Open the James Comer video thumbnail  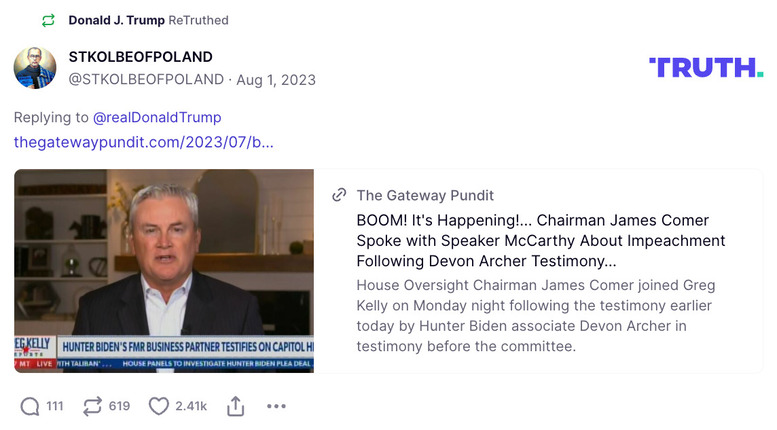164,270
